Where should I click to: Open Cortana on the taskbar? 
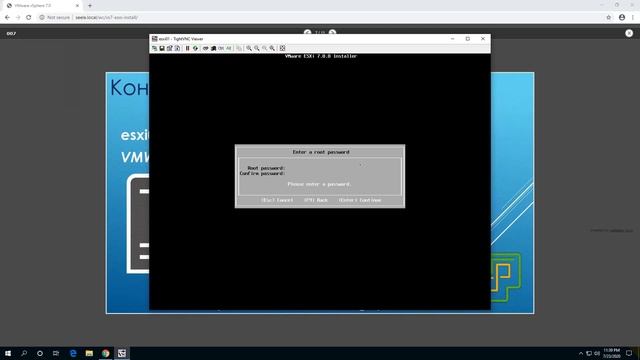(x=40, y=353)
